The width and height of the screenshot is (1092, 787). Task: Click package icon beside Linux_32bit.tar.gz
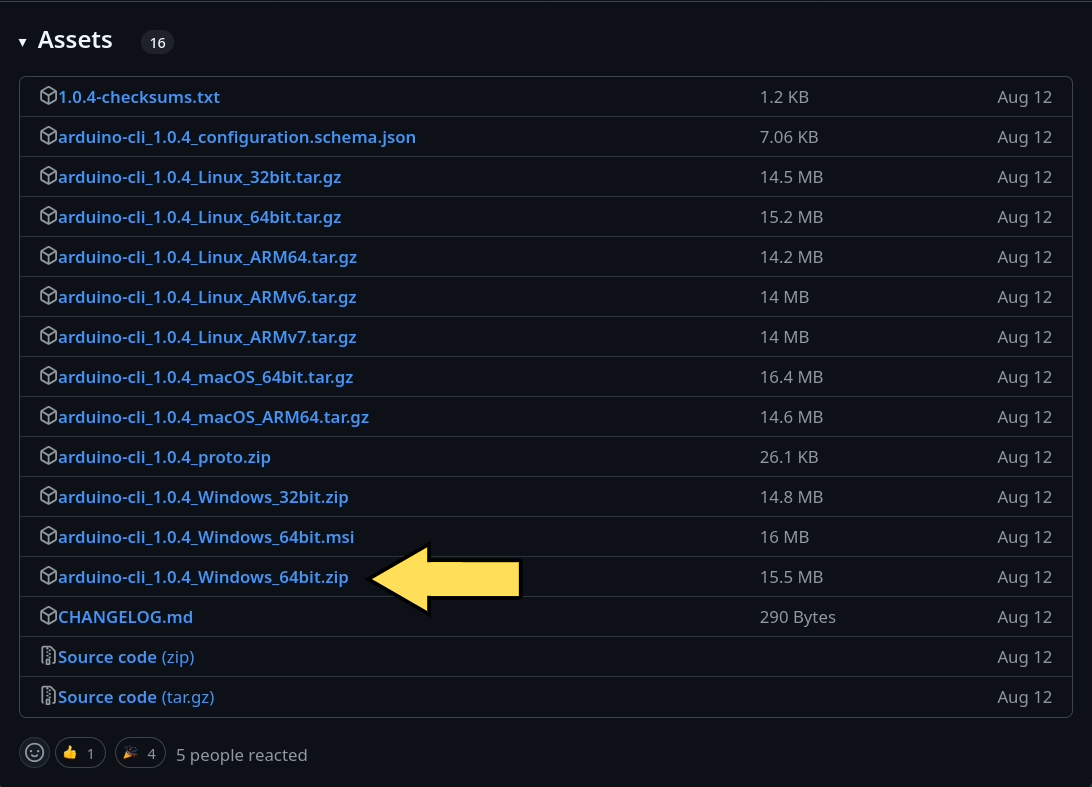[x=48, y=176]
